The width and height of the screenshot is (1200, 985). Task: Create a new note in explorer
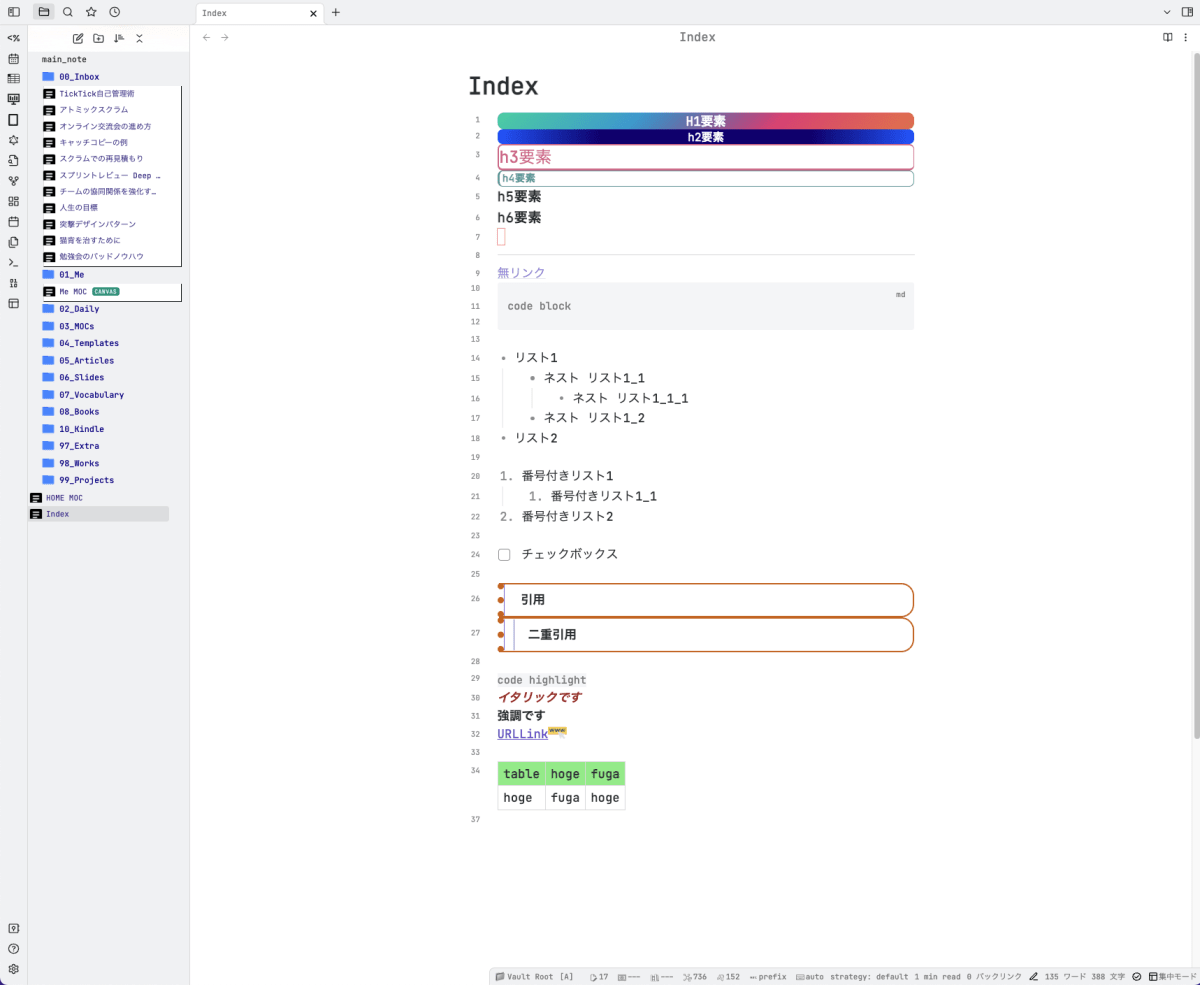78,38
